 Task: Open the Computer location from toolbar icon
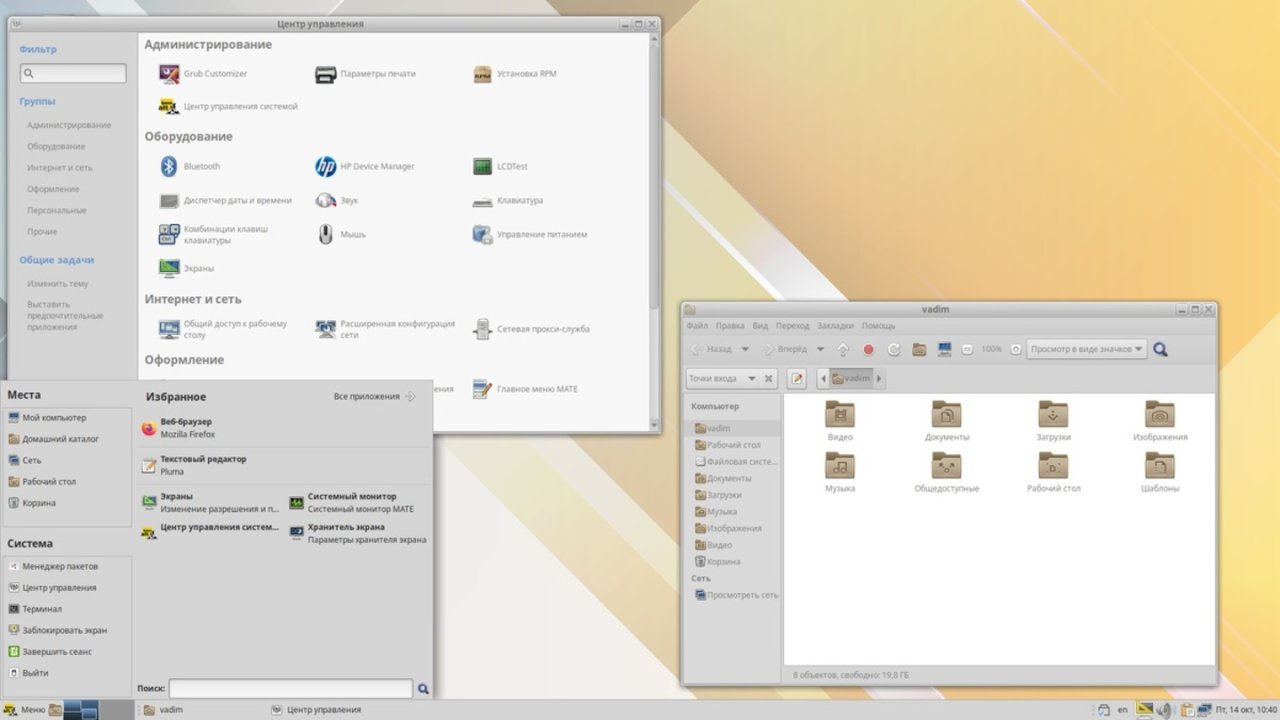coord(943,349)
